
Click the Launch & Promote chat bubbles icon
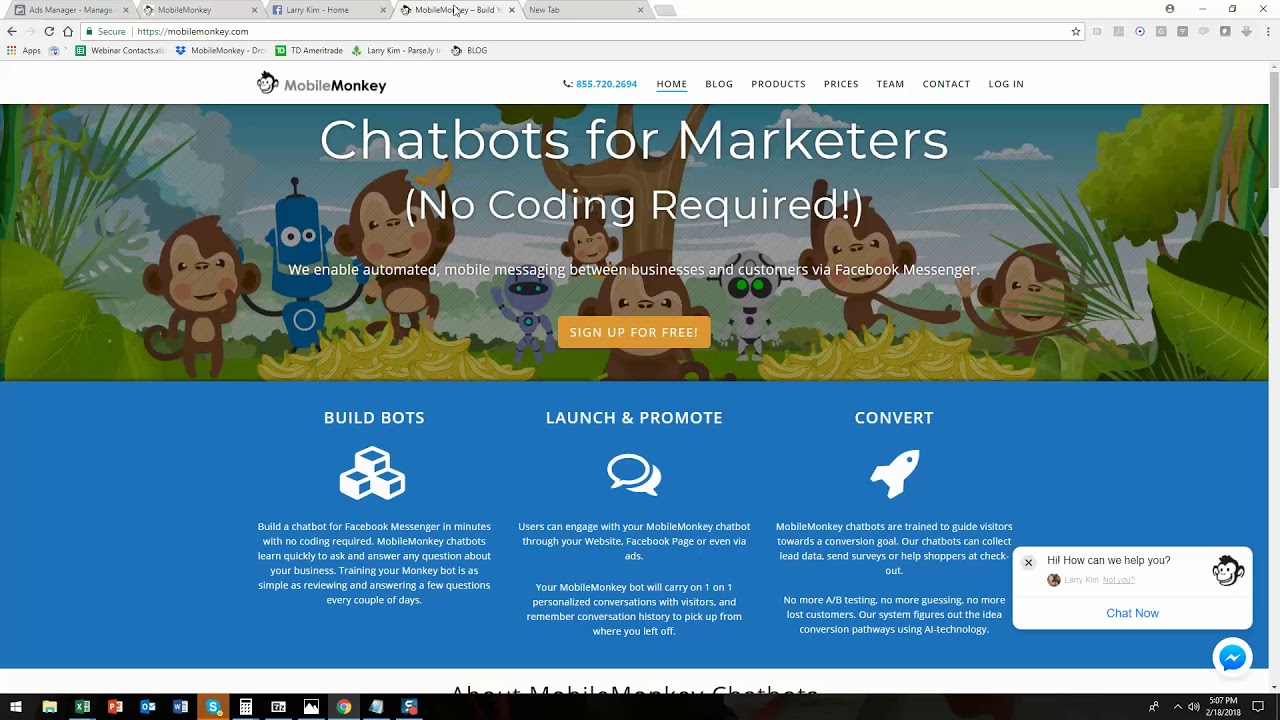[x=634, y=474]
